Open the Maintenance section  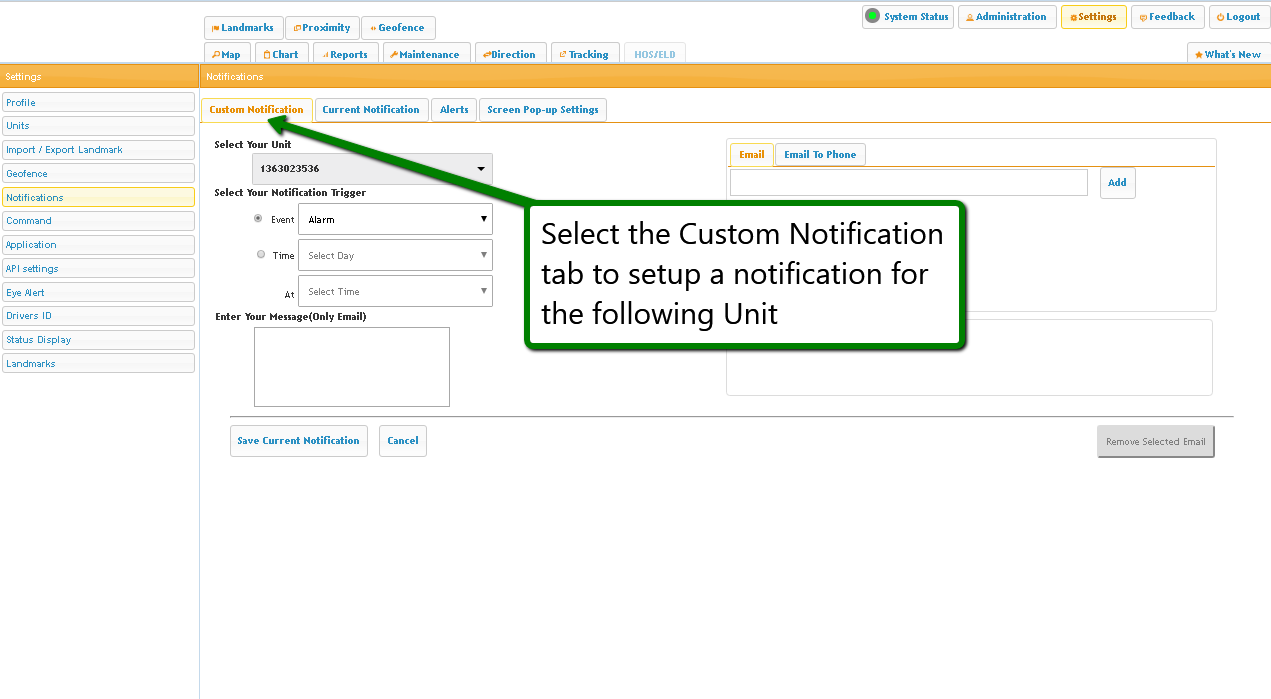(425, 55)
